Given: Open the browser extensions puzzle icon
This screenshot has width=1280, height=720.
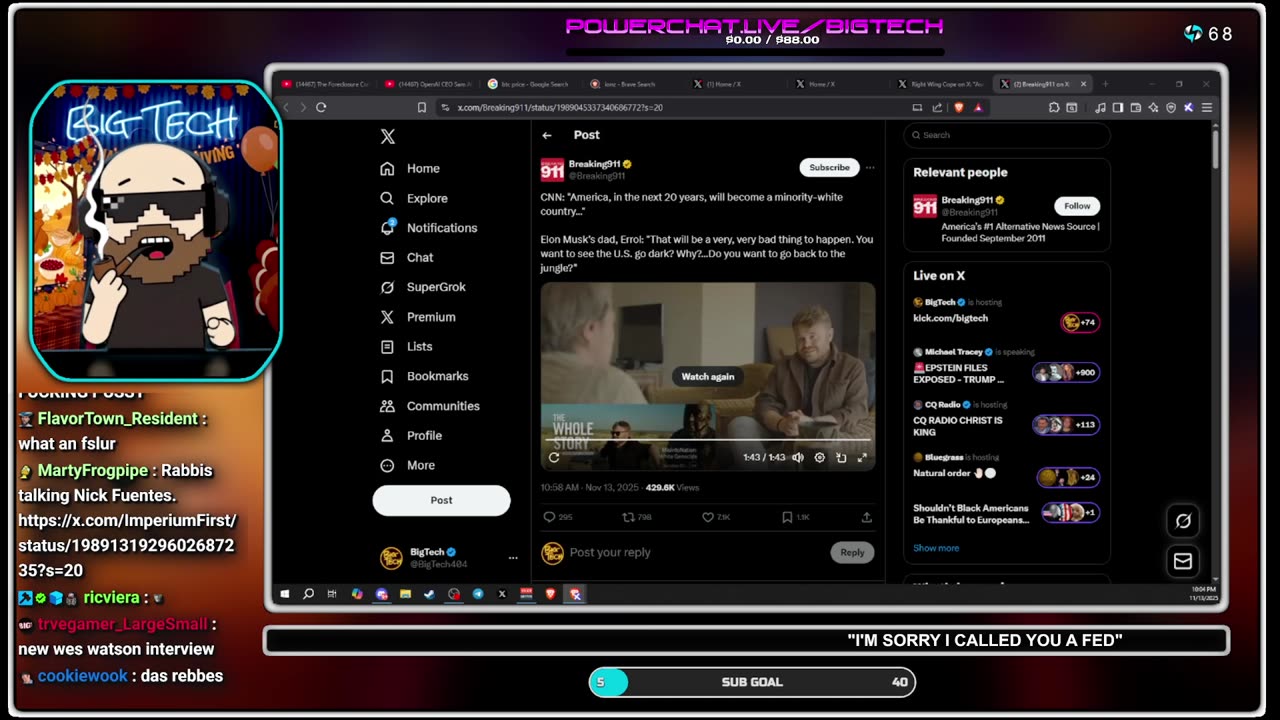Looking at the screenshot, I should pyautogui.click(x=1054, y=107).
